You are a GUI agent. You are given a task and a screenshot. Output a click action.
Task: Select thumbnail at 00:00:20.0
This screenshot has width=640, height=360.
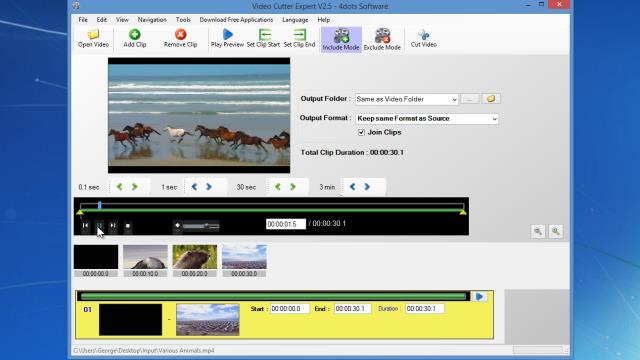[195, 260]
